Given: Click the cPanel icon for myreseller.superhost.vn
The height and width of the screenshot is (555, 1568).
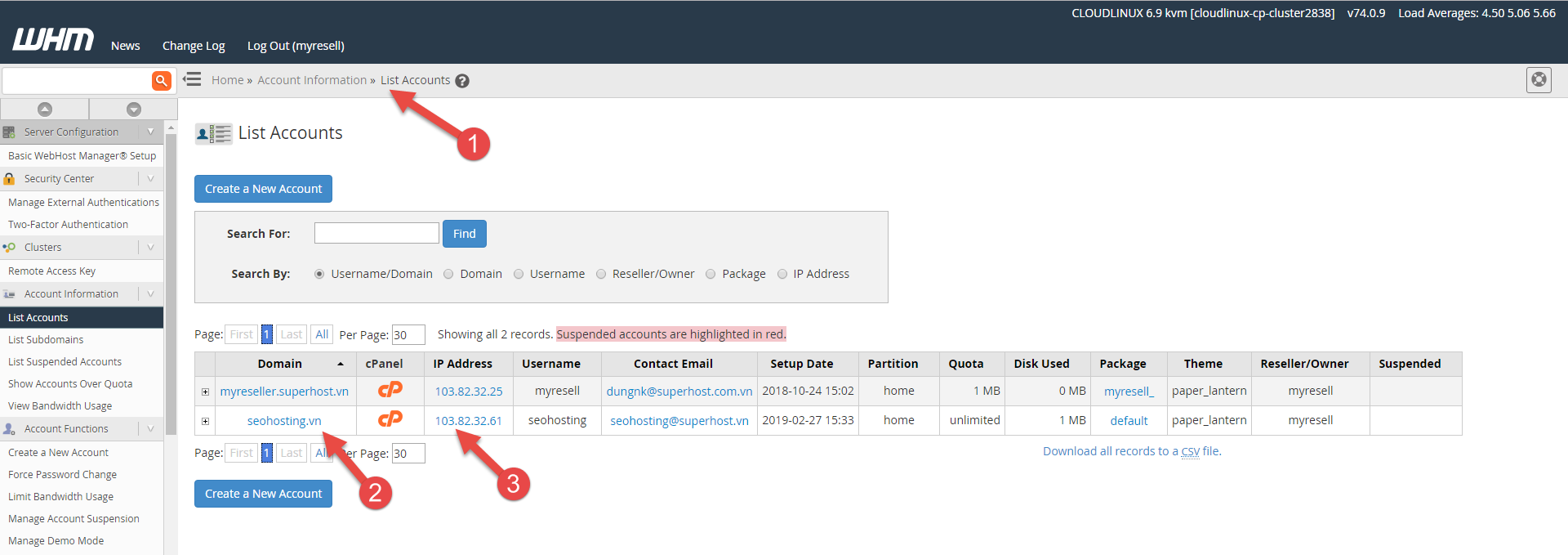Looking at the screenshot, I should (390, 391).
